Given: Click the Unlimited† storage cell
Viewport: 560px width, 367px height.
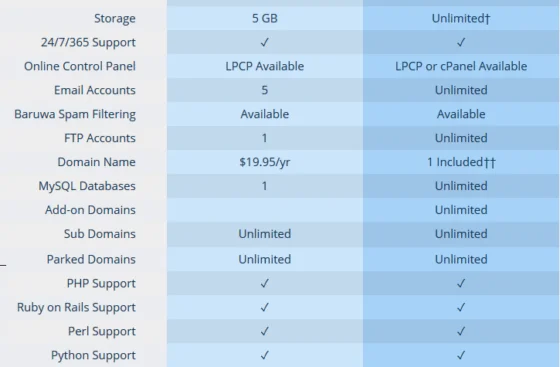Looking at the screenshot, I should (x=461, y=18).
